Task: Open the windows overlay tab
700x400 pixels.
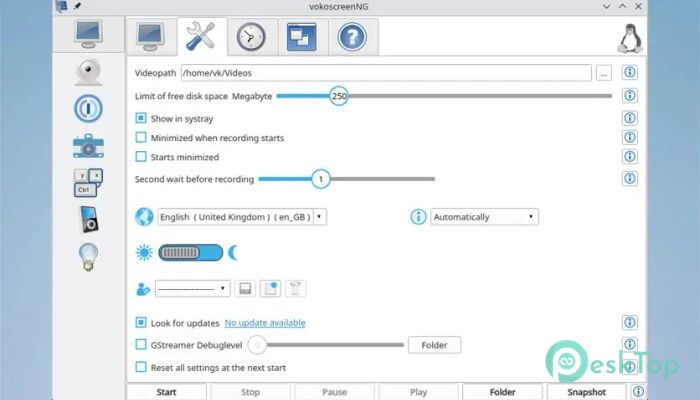Action: pos(302,37)
